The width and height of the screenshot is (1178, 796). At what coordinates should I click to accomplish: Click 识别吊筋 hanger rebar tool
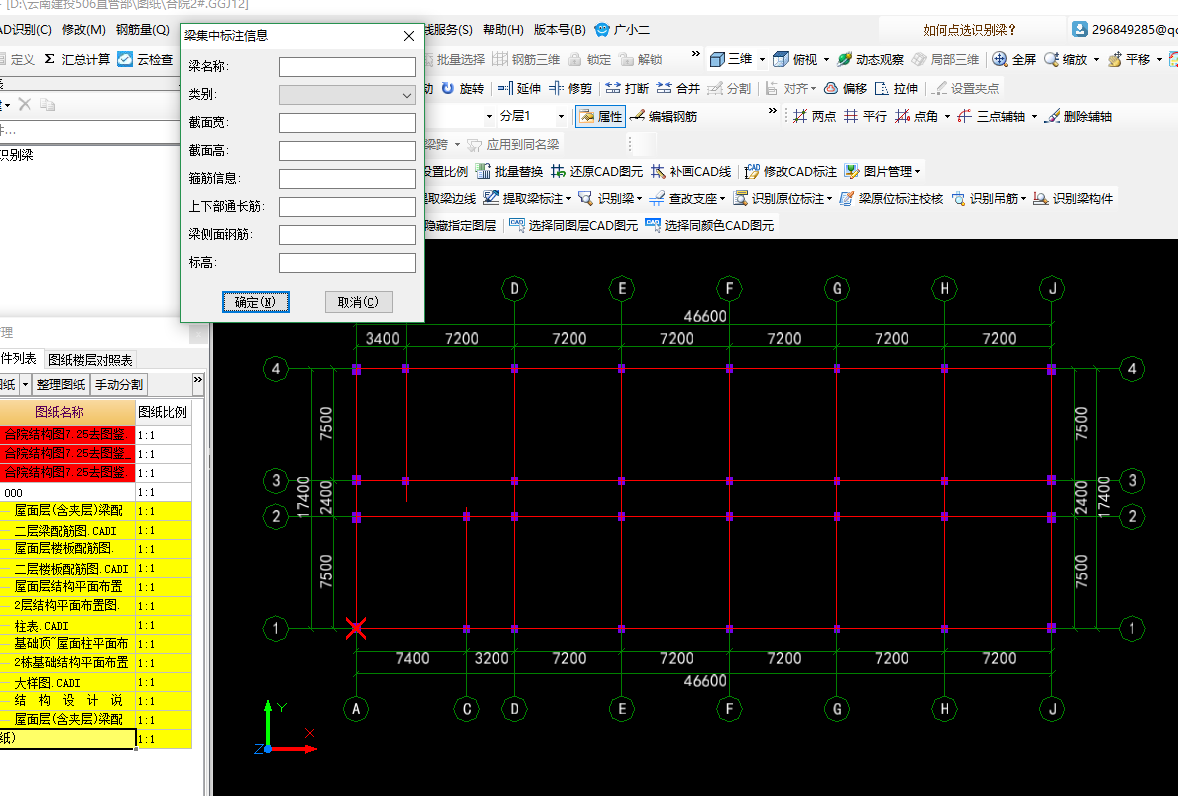point(989,198)
